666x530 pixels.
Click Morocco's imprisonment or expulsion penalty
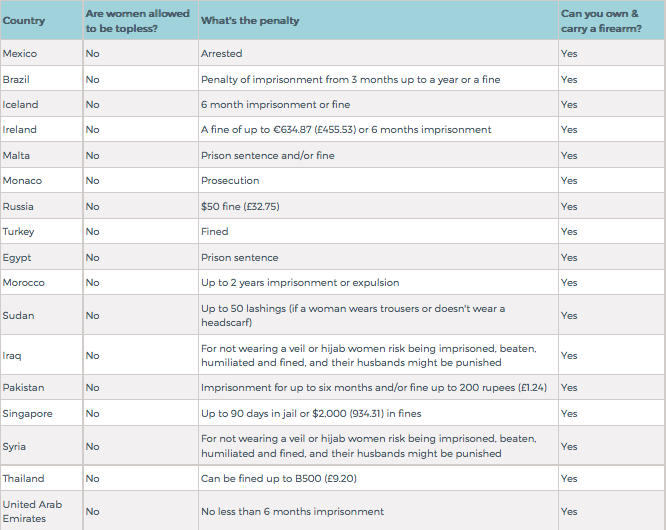[302, 283]
